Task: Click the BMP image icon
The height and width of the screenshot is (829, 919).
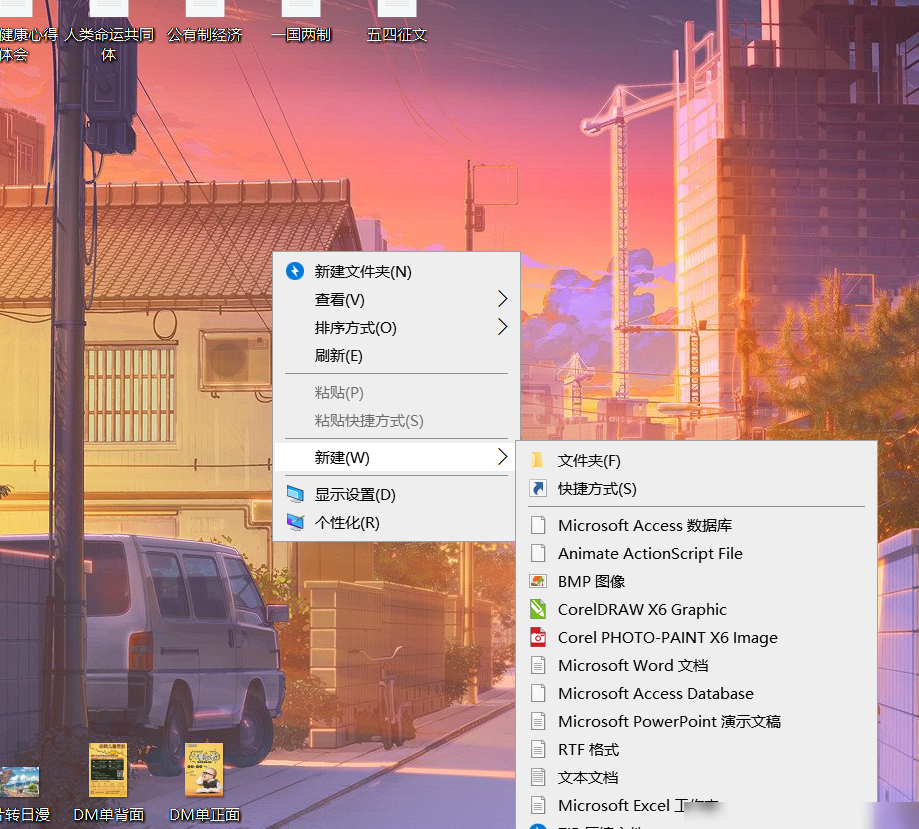Action: (x=538, y=582)
